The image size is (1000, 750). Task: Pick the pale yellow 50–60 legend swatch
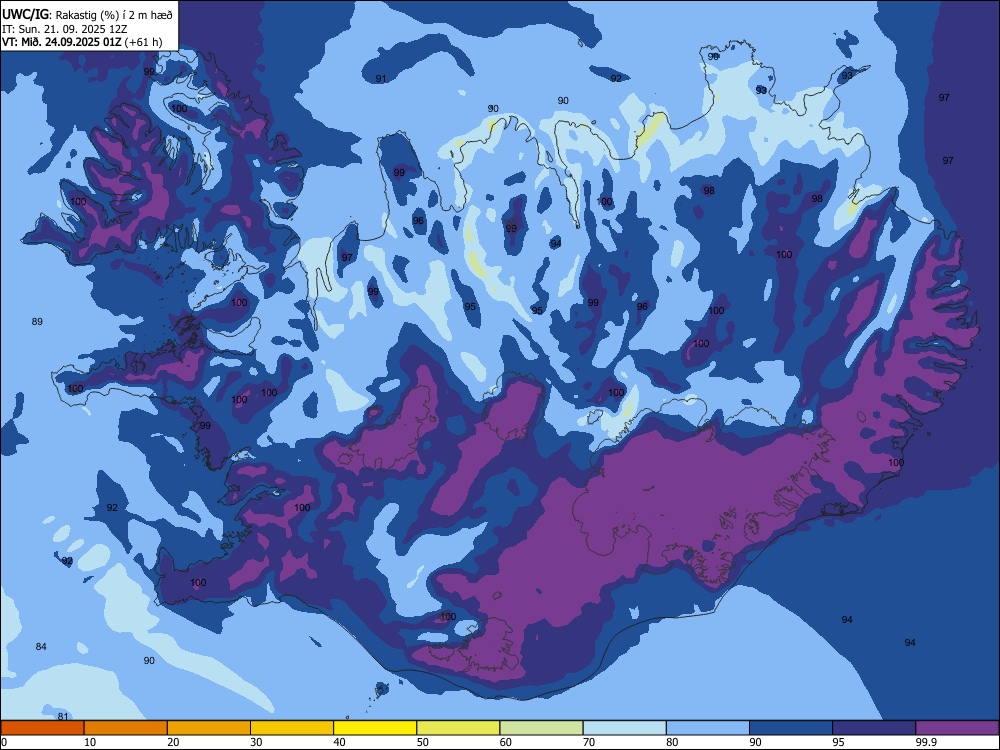click(459, 728)
